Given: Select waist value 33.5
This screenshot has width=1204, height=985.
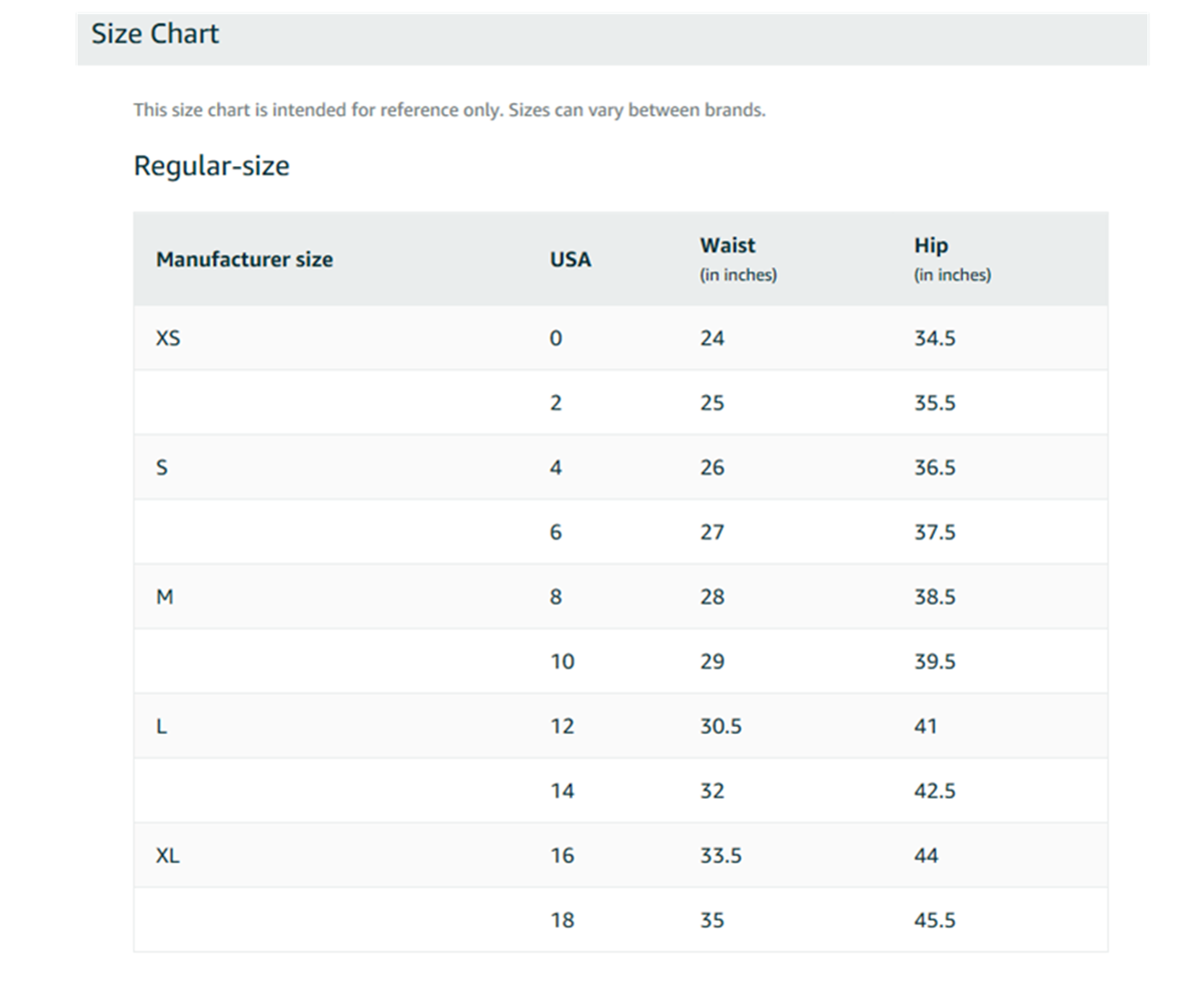Looking at the screenshot, I should [721, 856].
